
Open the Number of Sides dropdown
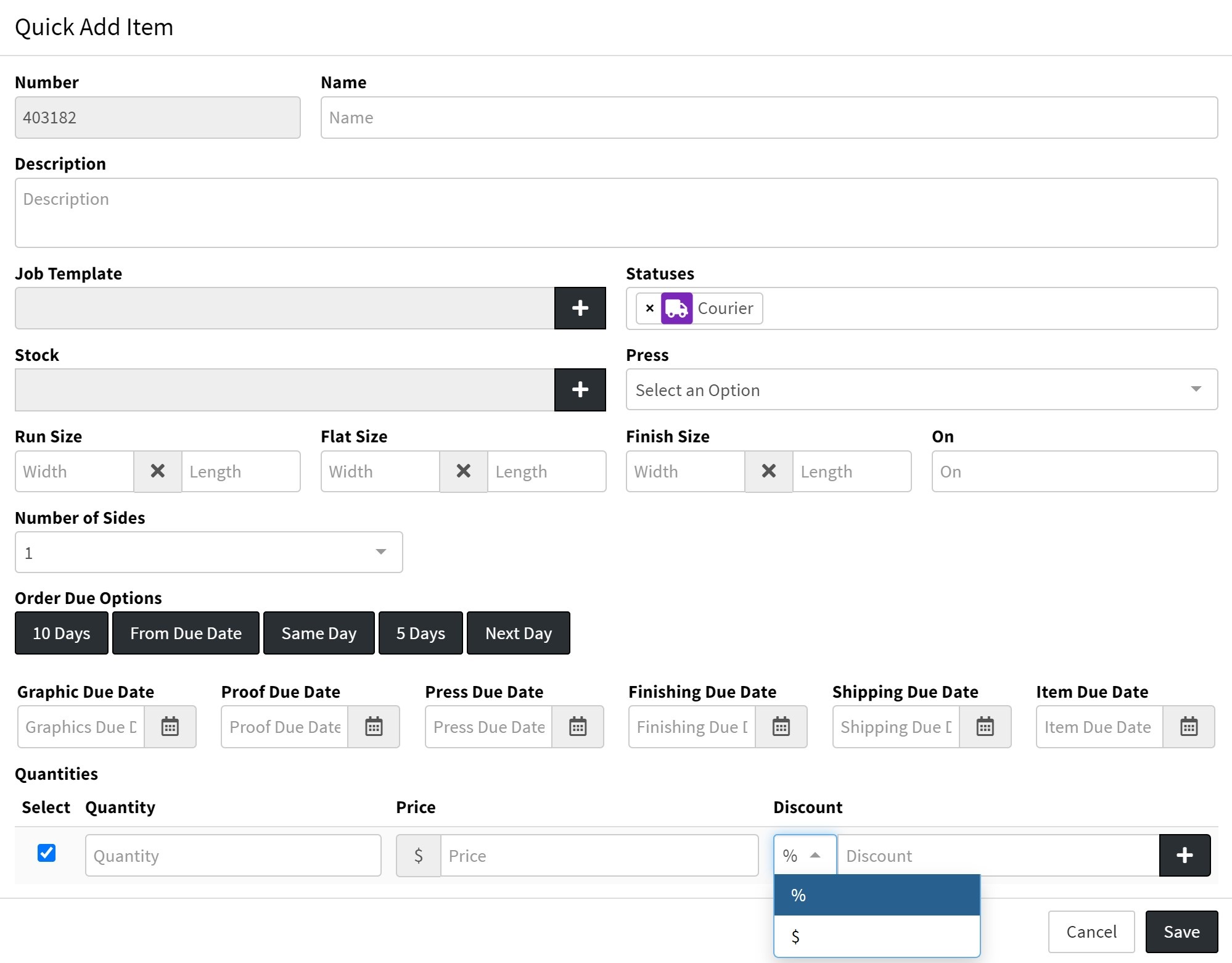pos(208,552)
